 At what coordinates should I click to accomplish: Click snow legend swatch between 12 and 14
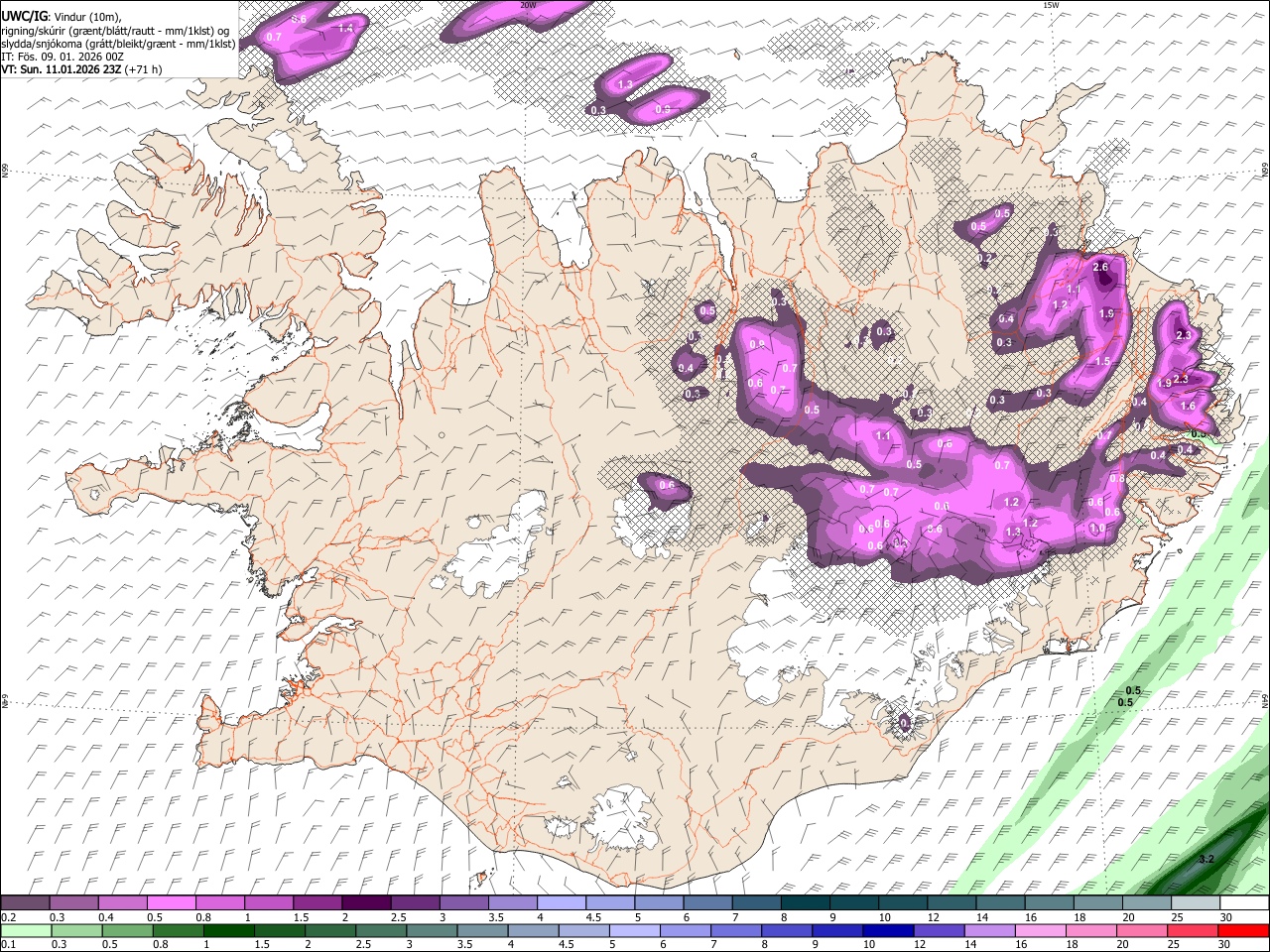coord(952,903)
